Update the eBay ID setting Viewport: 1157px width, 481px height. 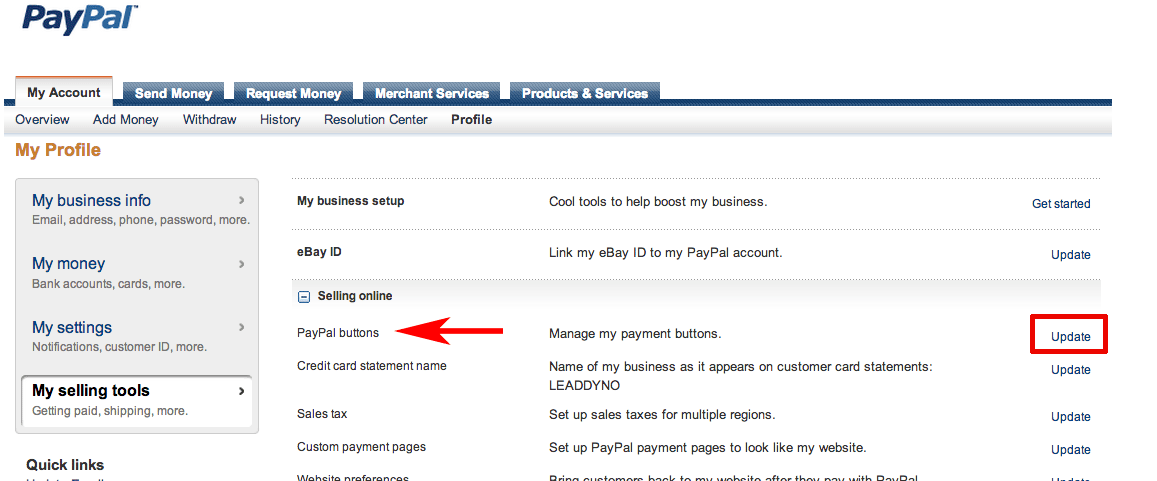pos(1071,255)
